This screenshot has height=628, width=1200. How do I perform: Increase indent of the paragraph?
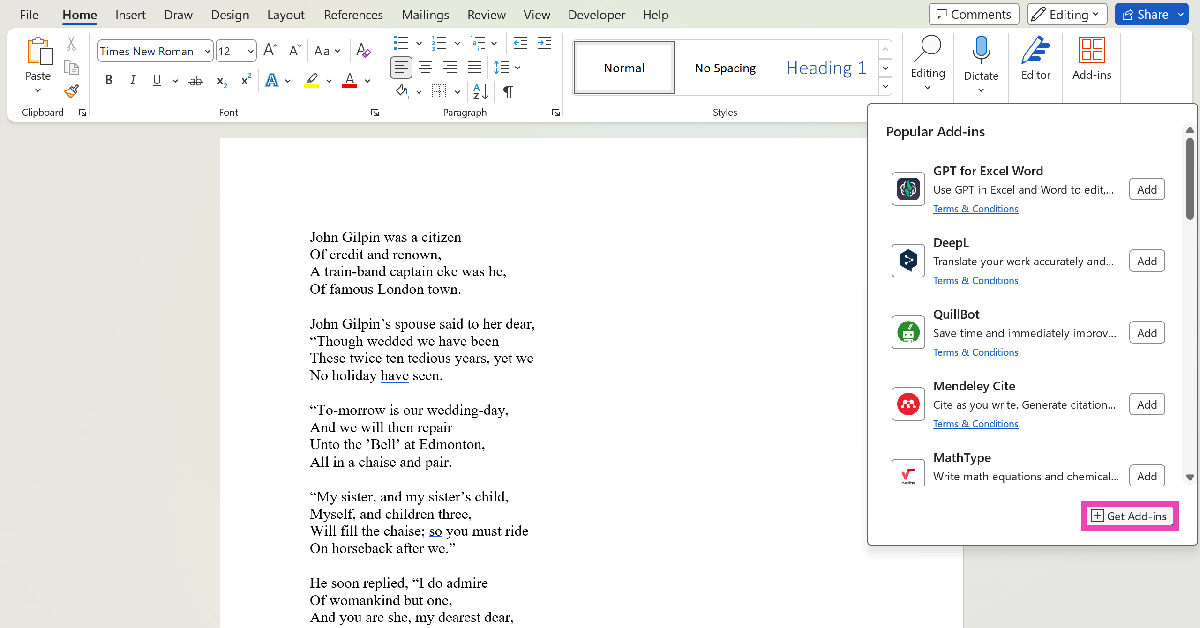[x=544, y=43]
